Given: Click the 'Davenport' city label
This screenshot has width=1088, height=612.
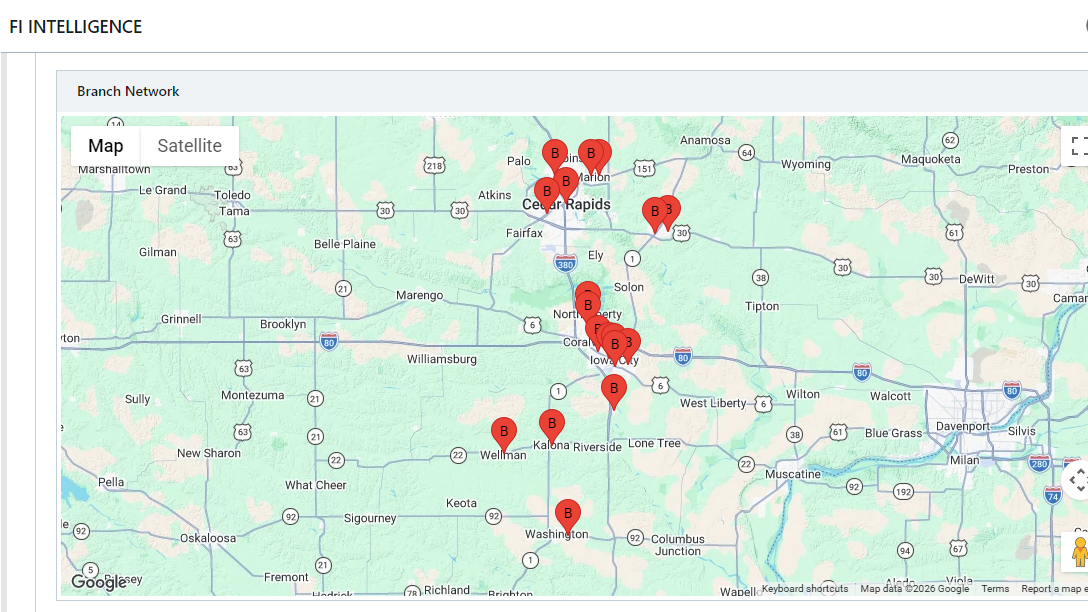Looking at the screenshot, I should (x=962, y=426).
